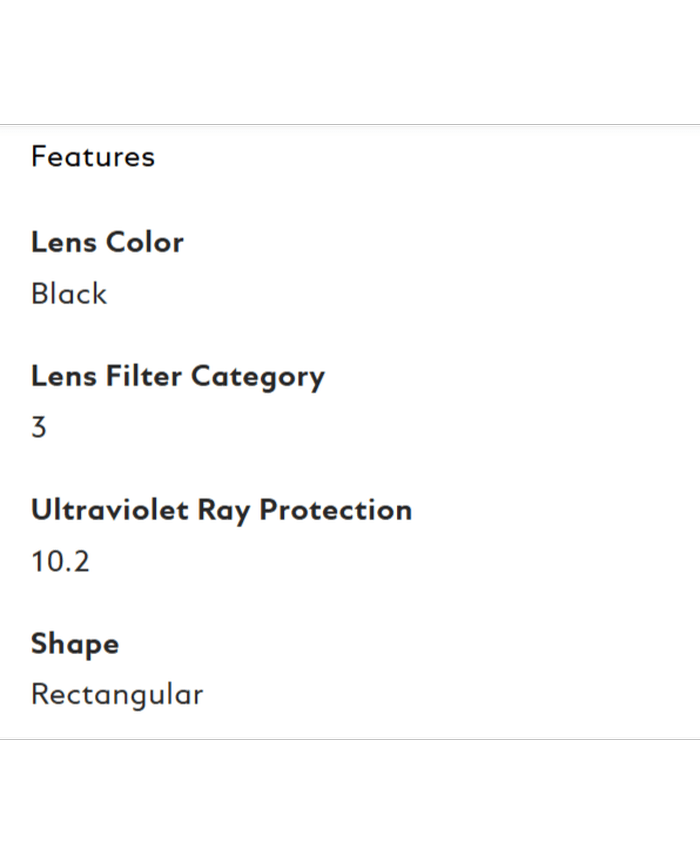The image size is (700, 850).
Task: Select the Lens Color label
Action: pos(107,242)
